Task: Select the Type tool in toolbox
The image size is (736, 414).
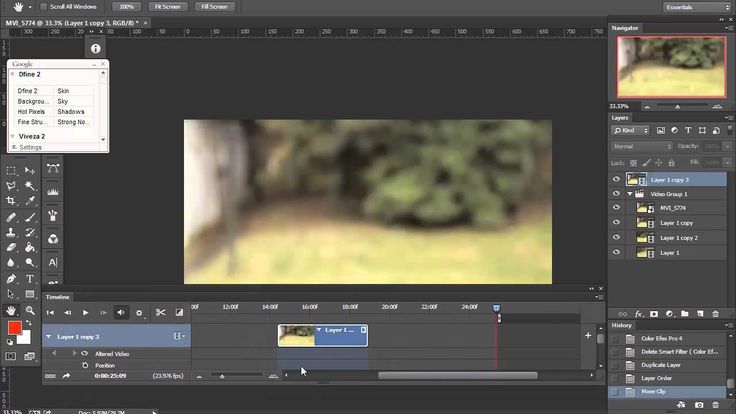Action: (30, 278)
